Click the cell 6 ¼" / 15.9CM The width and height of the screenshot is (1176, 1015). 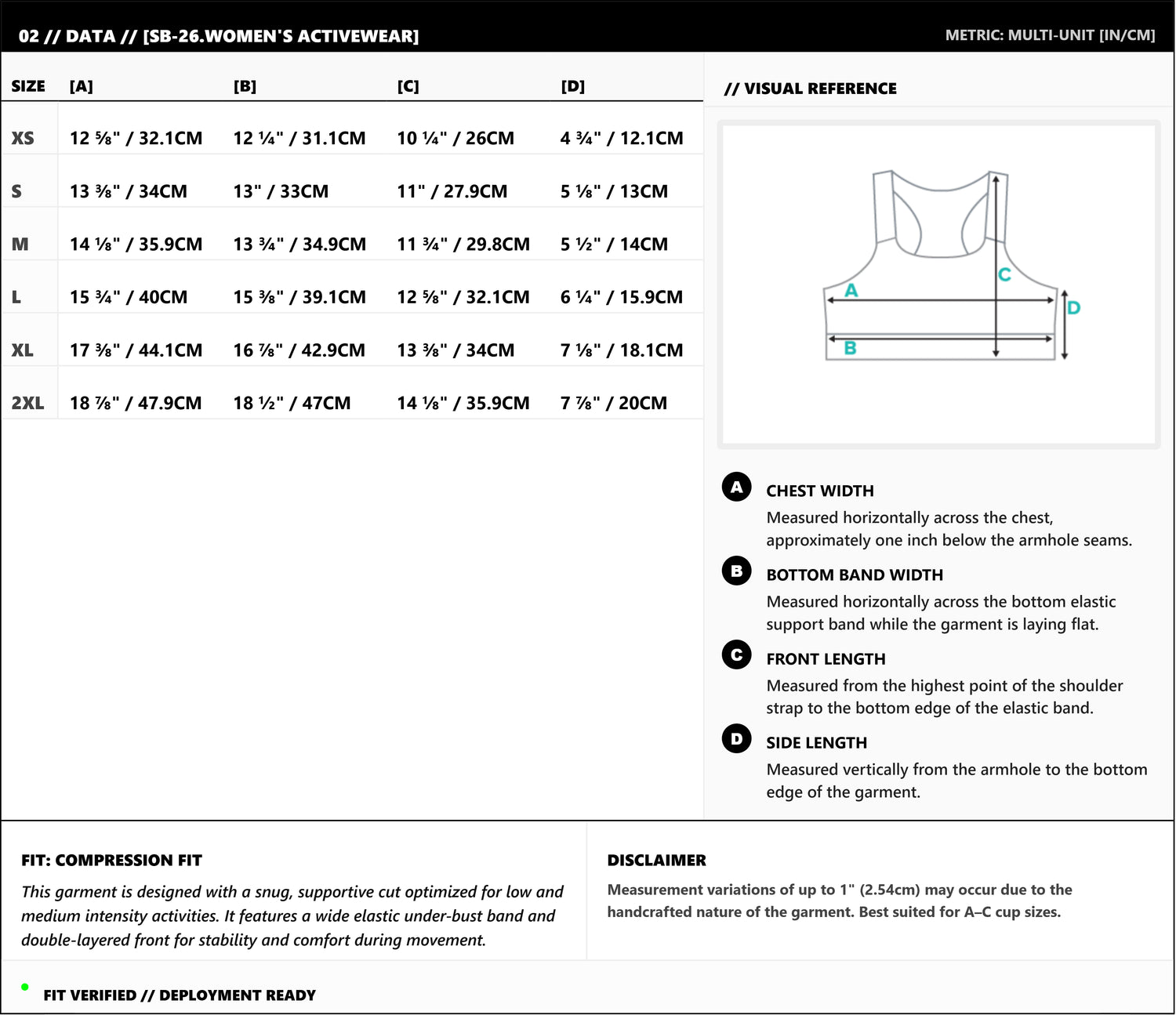622,297
